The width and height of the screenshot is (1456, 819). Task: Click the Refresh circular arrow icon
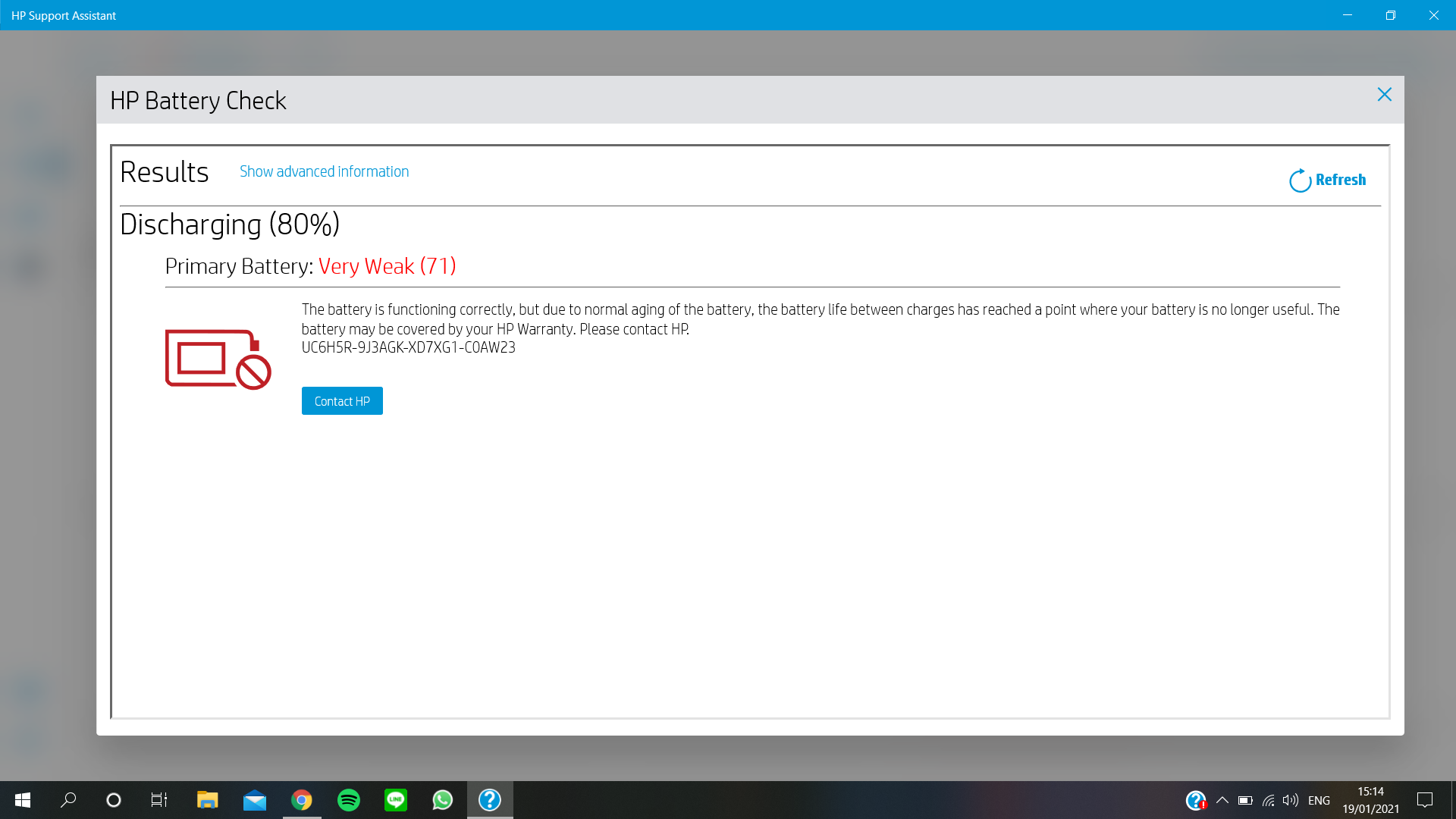pos(1300,180)
